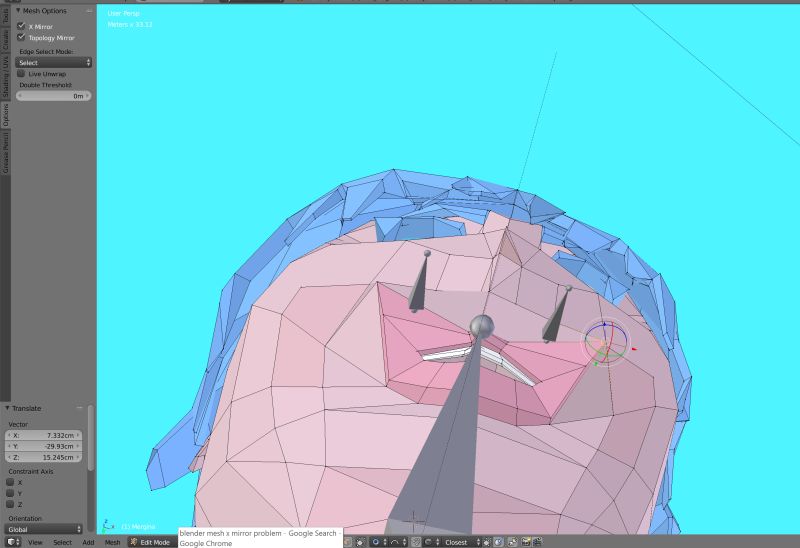Click the snap element magnet icon

click(433, 542)
